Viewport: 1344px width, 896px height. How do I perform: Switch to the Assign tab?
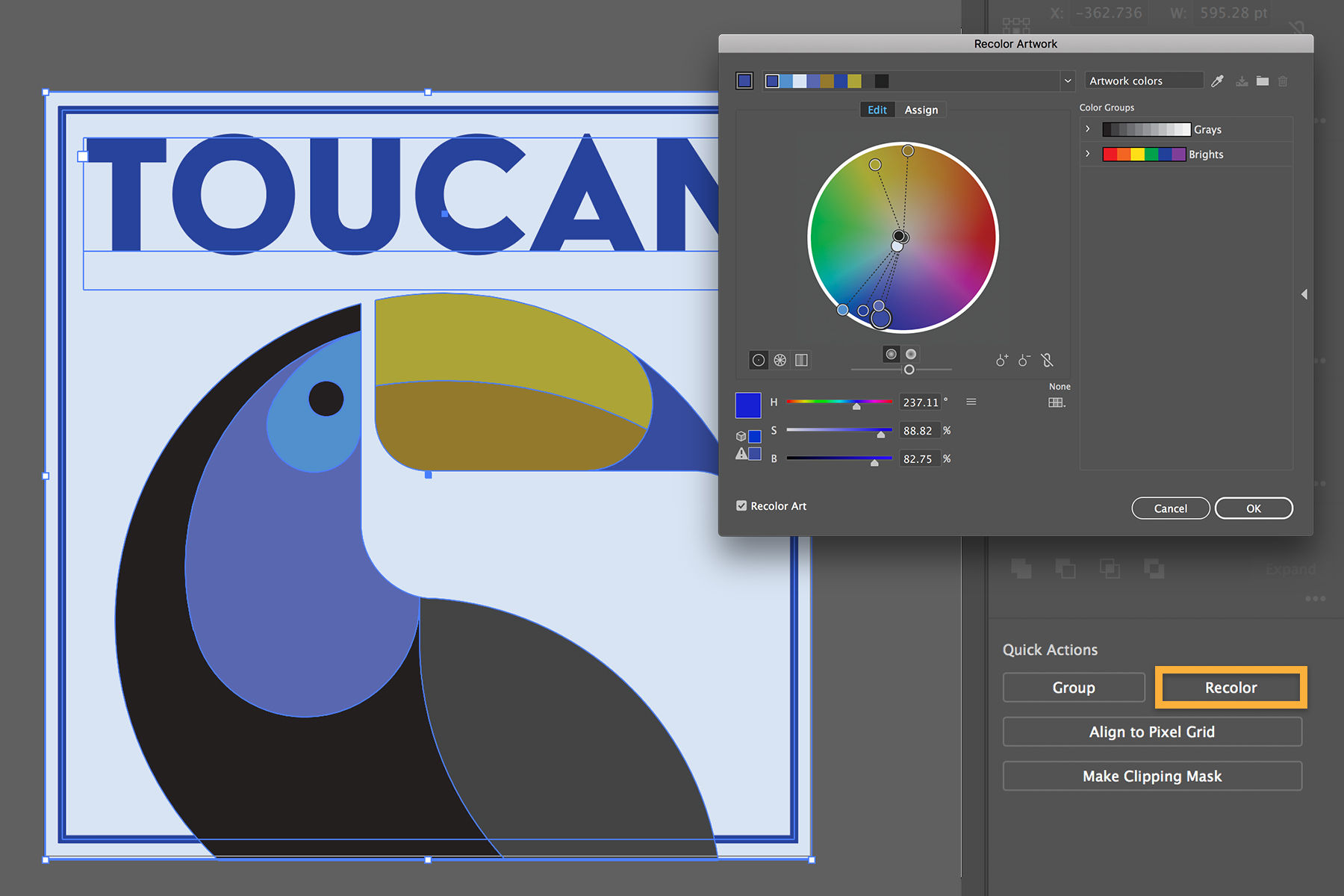(x=921, y=110)
